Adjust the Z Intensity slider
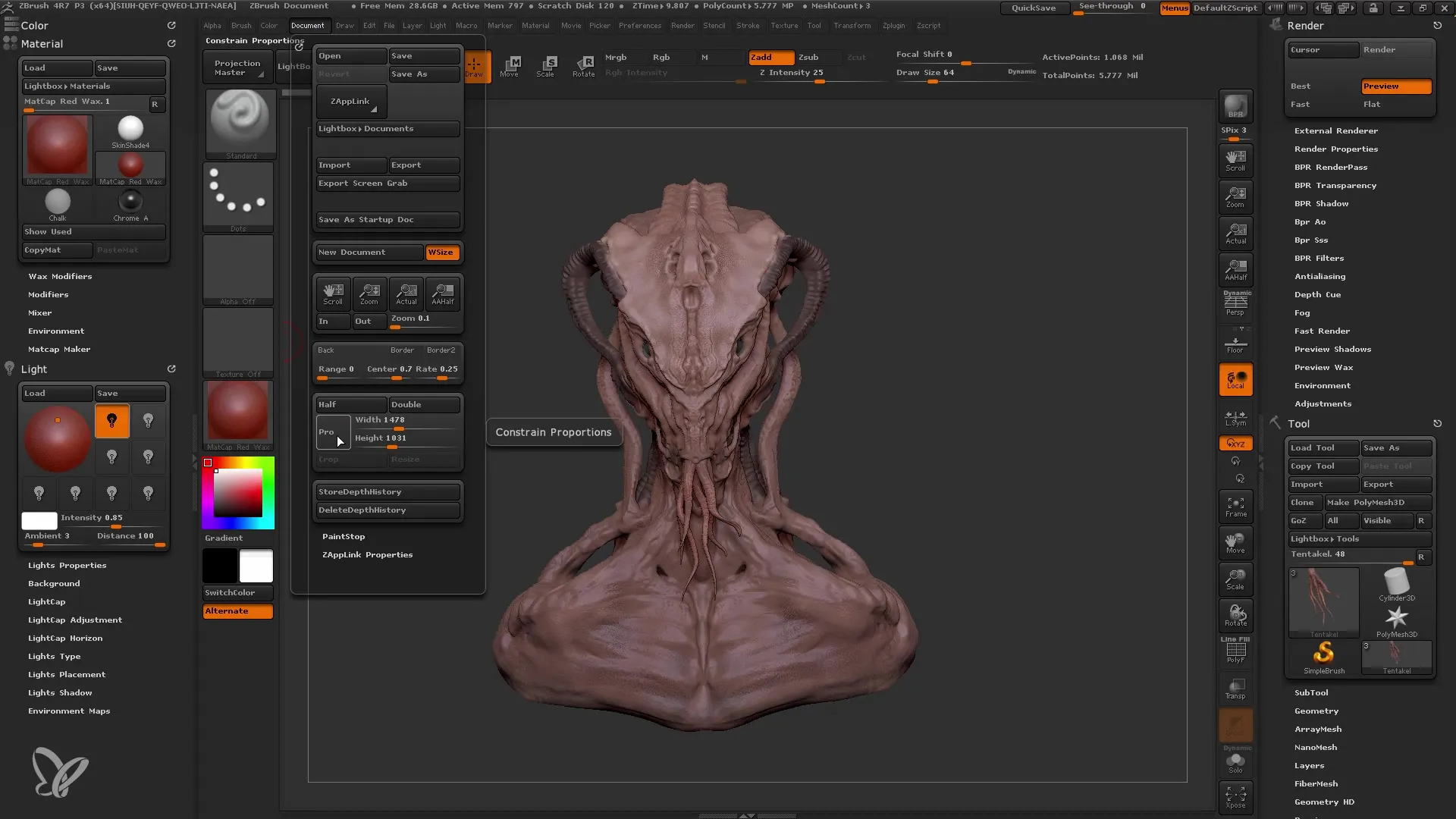Image resolution: width=1456 pixels, height=819 pixels. [819, 74]
